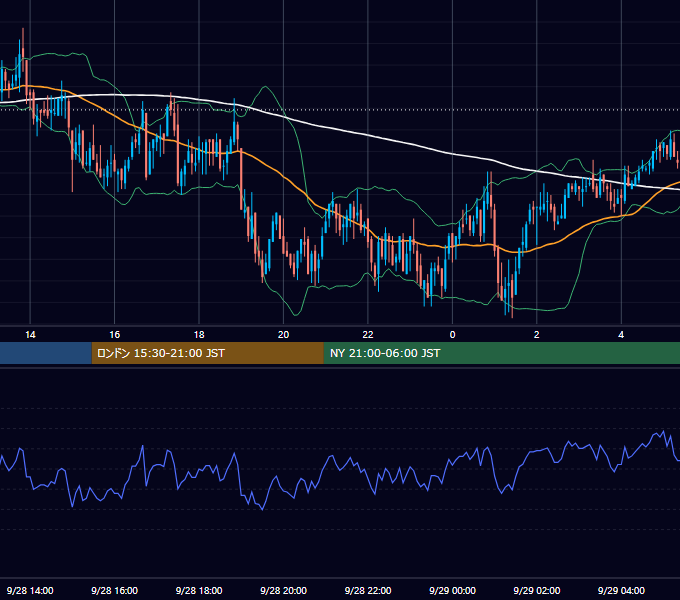Select the "9/28 22:00" date label
Viewport: 680px width, 600px height.
tap(368, 590)
